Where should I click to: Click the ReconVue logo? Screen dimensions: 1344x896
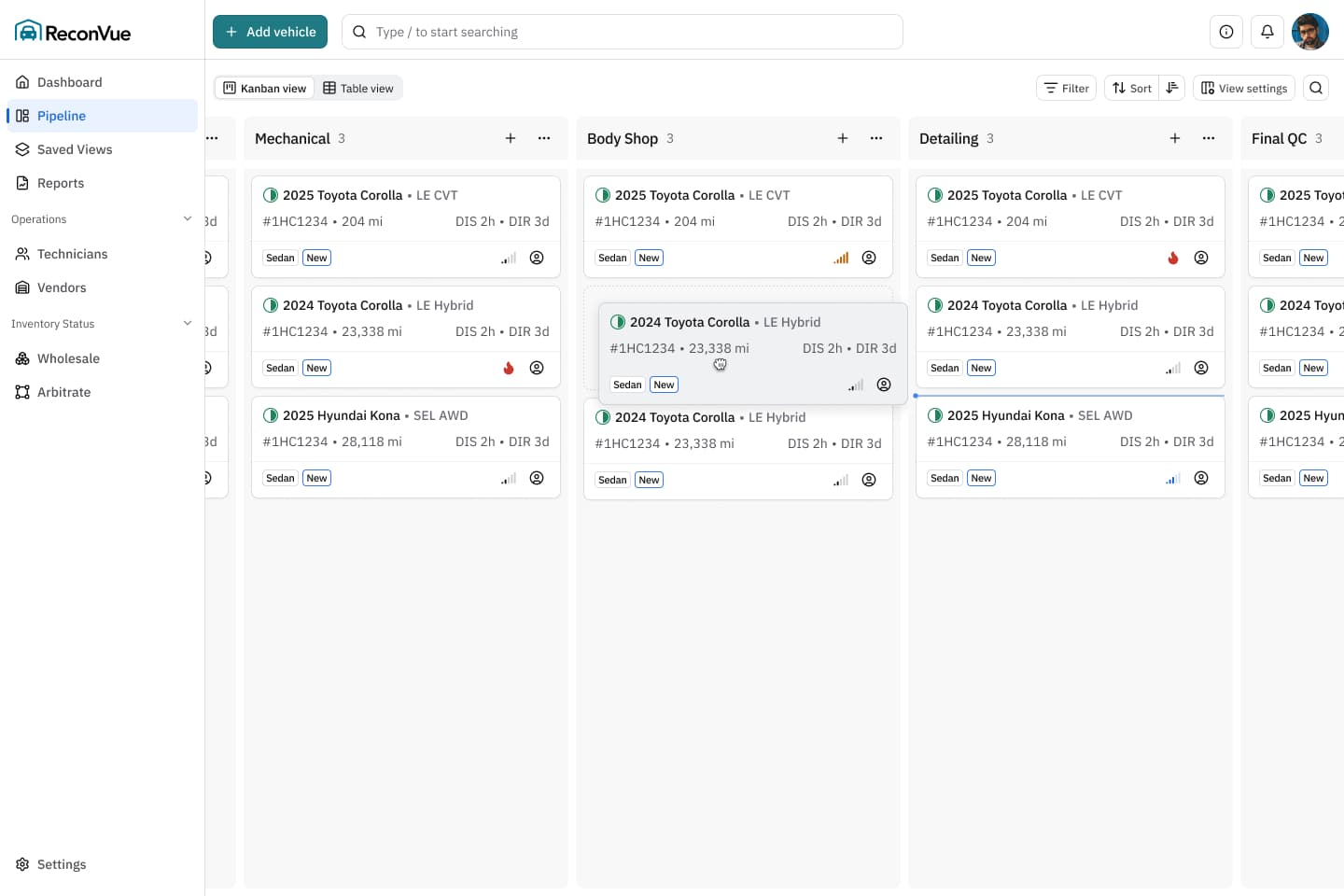72,31
